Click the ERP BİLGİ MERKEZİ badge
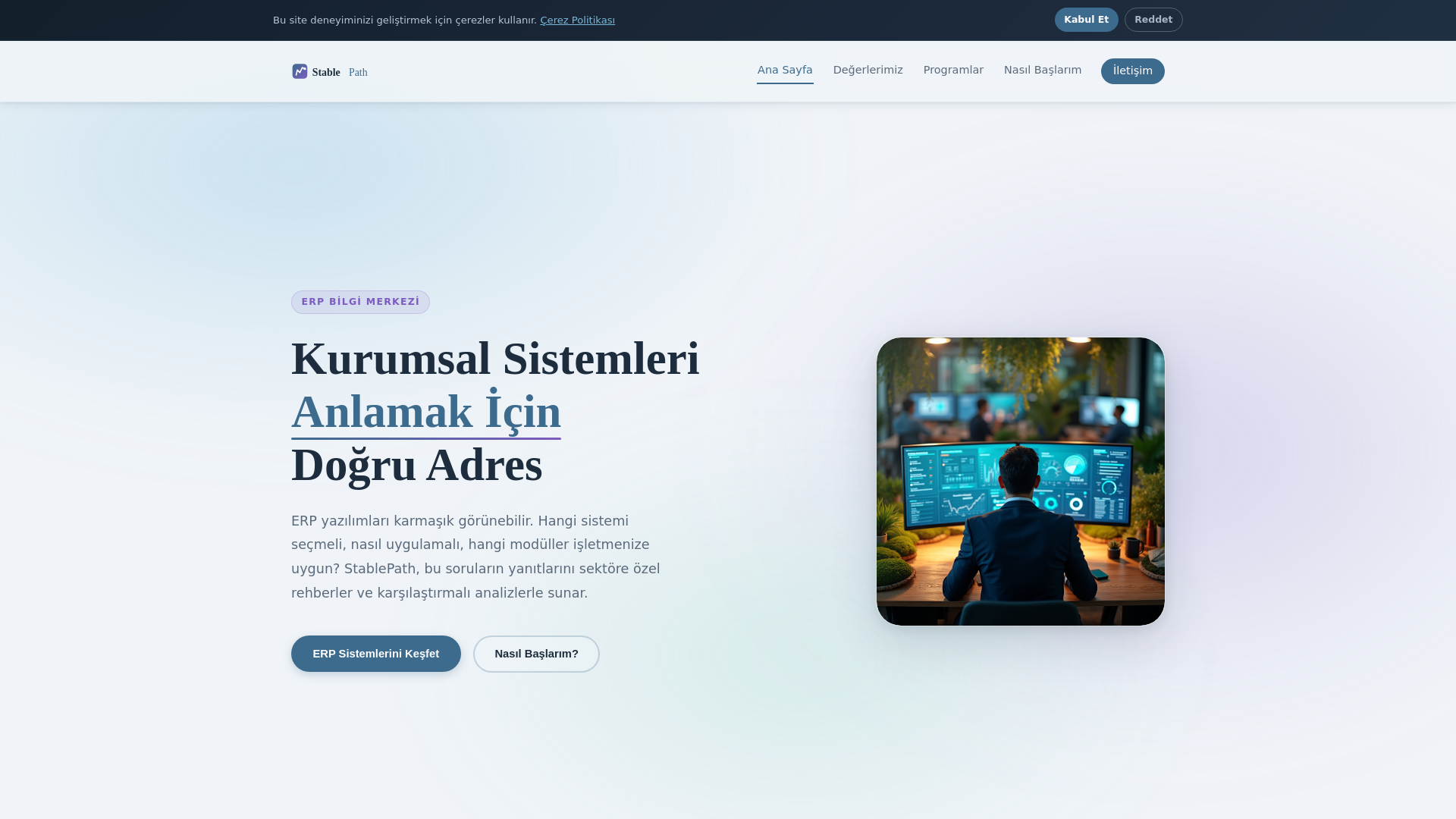 click(360, 302)
